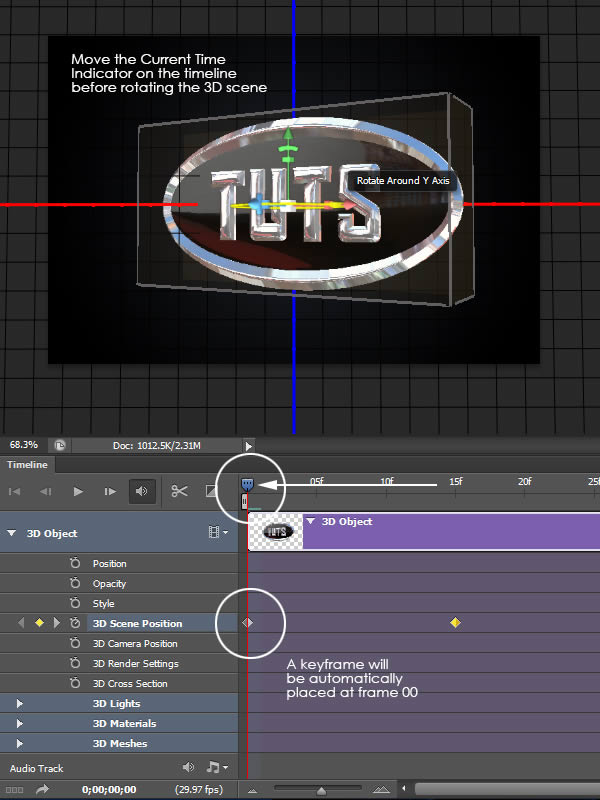This screenshot has height=800, width=600.
Task: Select the yellow keyframe at frame 15
Action: (x=456, y=622)
